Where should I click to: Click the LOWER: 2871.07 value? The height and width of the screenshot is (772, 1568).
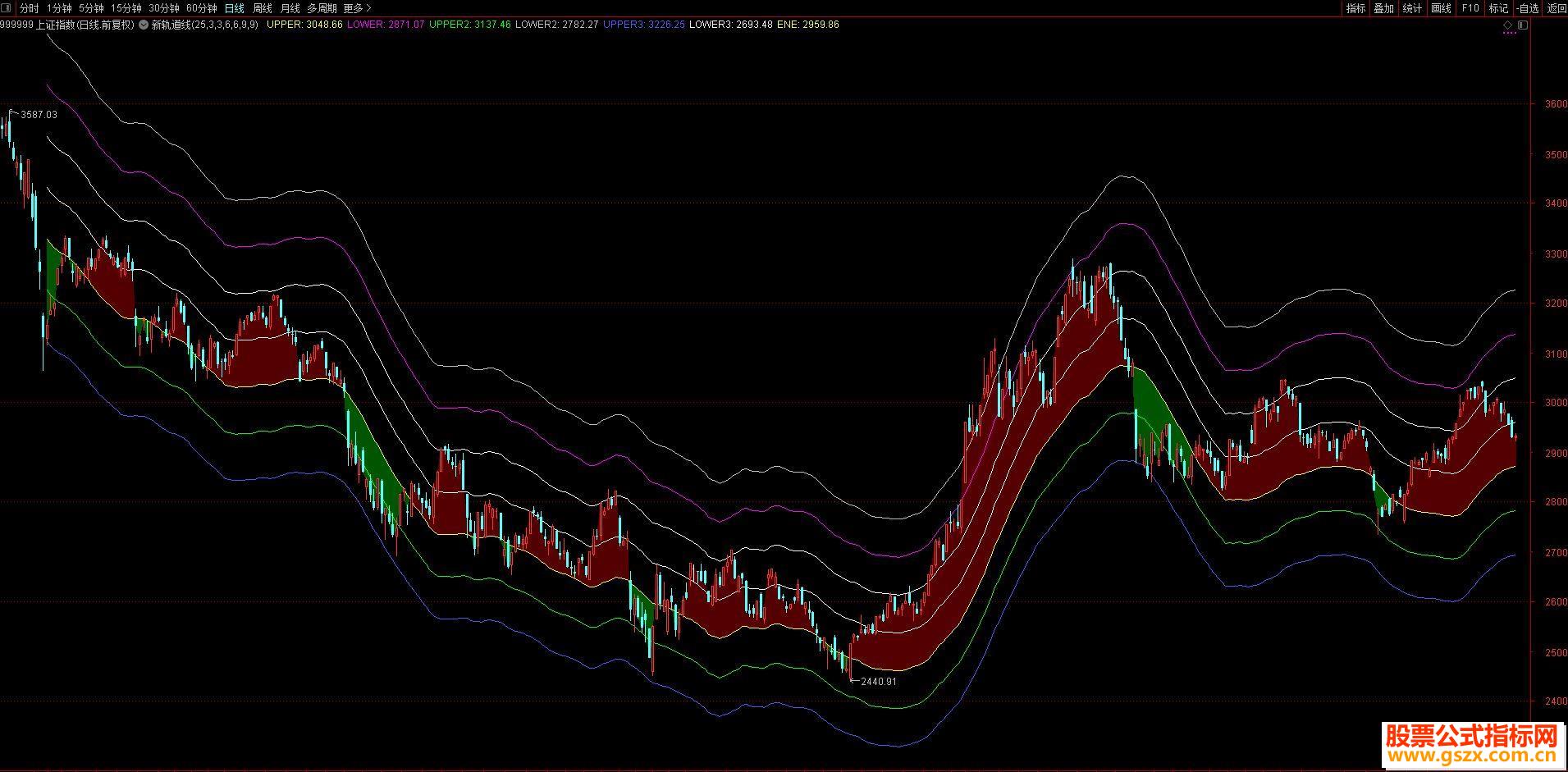point(386,25)
